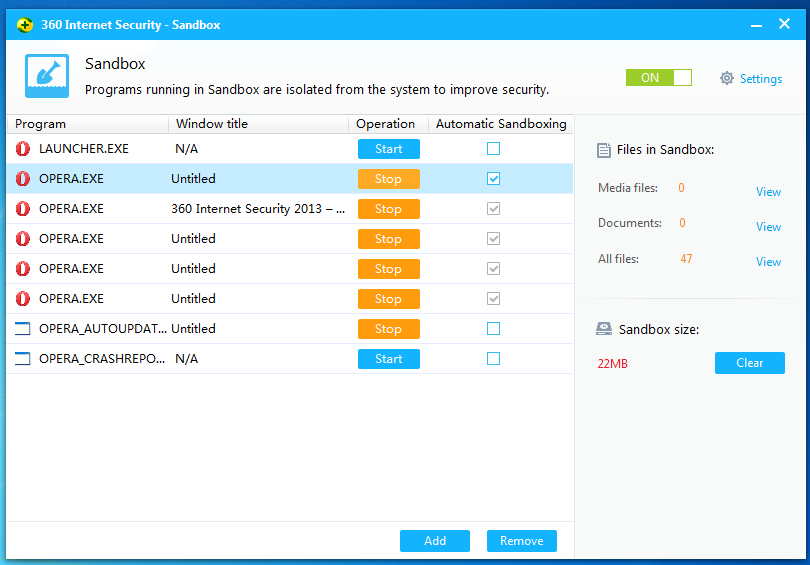Screen dimensions: 810x565
Task: Sort by Window title column header
Action: (x=258, y=124)
